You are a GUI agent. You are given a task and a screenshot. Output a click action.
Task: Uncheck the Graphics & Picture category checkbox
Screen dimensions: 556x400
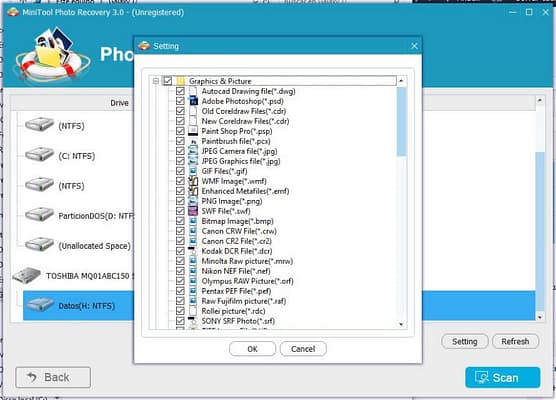point(167,81)
